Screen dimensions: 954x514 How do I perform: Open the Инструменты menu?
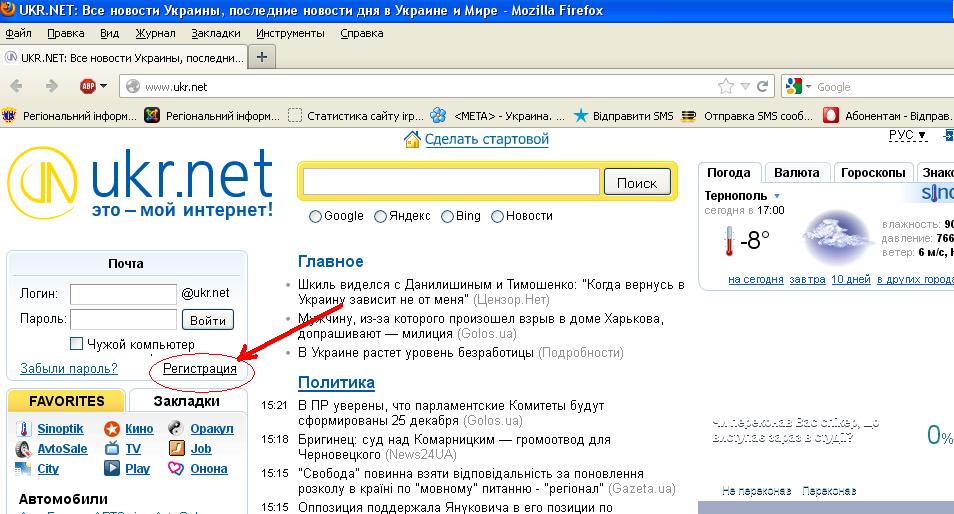[x=290, y=33]
